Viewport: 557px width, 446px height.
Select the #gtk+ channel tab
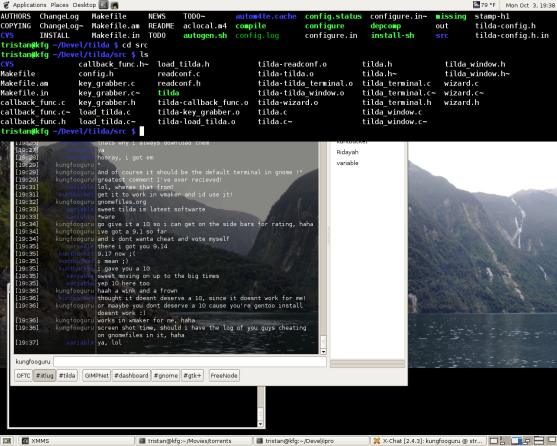[192, 376]
